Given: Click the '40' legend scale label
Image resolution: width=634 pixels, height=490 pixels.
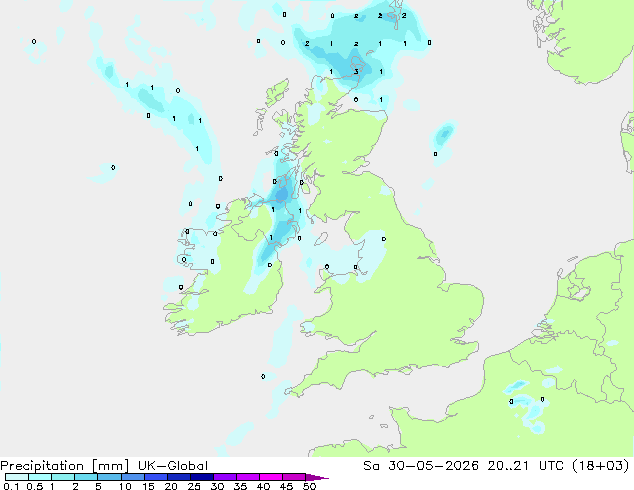Looking at the screenshot, I should point(263,486).
